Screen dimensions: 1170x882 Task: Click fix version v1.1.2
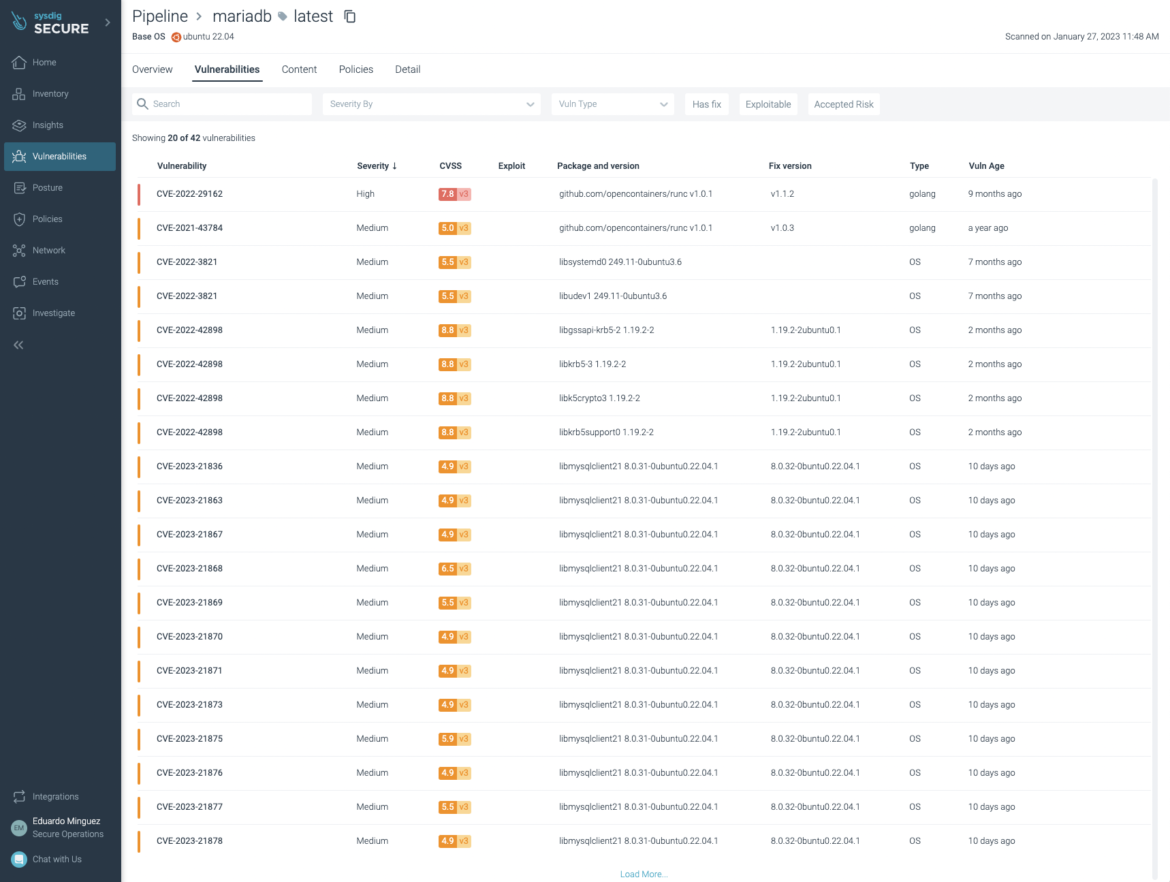(x=783, y=194)
